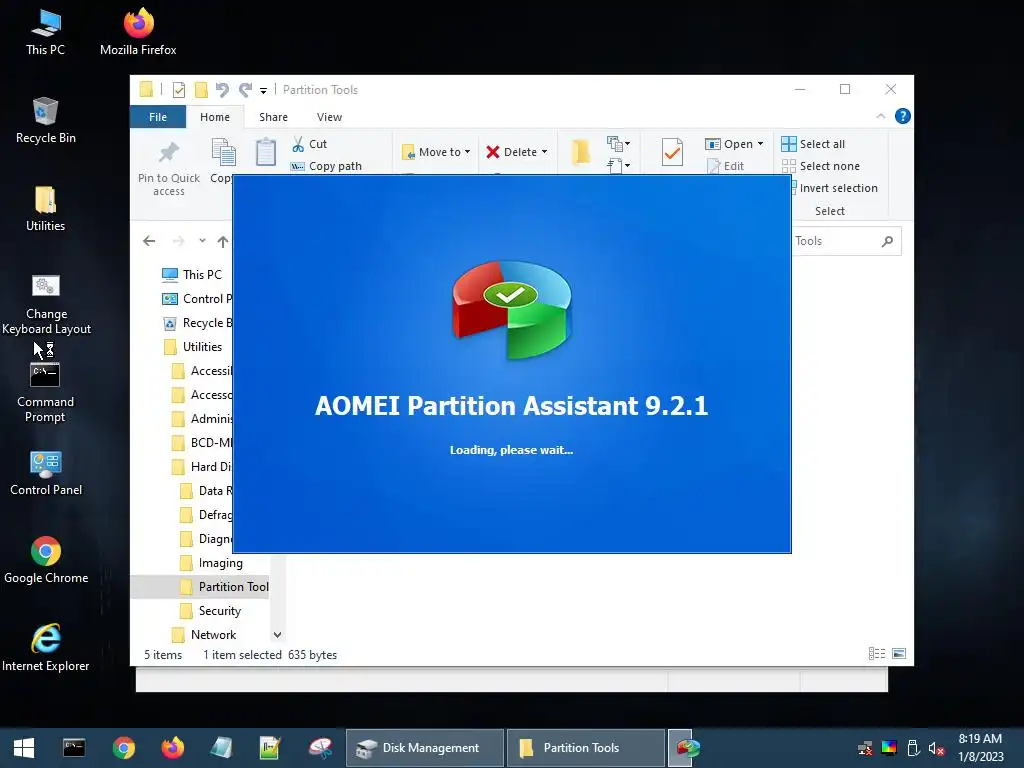
Task: Open Control Panel desktop shortcut
Action: click(46, 473)
